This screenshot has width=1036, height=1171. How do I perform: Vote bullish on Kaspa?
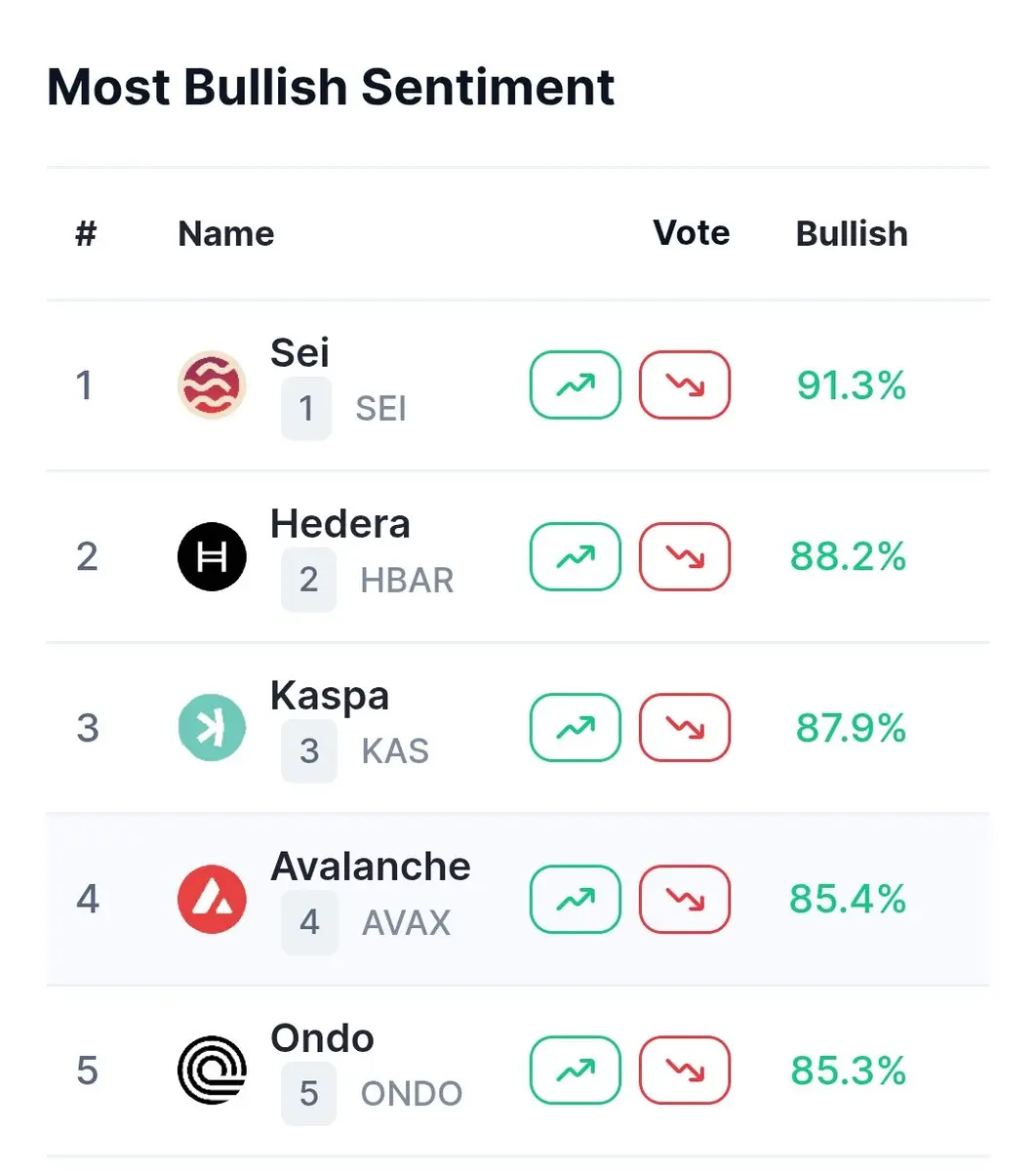576,728
